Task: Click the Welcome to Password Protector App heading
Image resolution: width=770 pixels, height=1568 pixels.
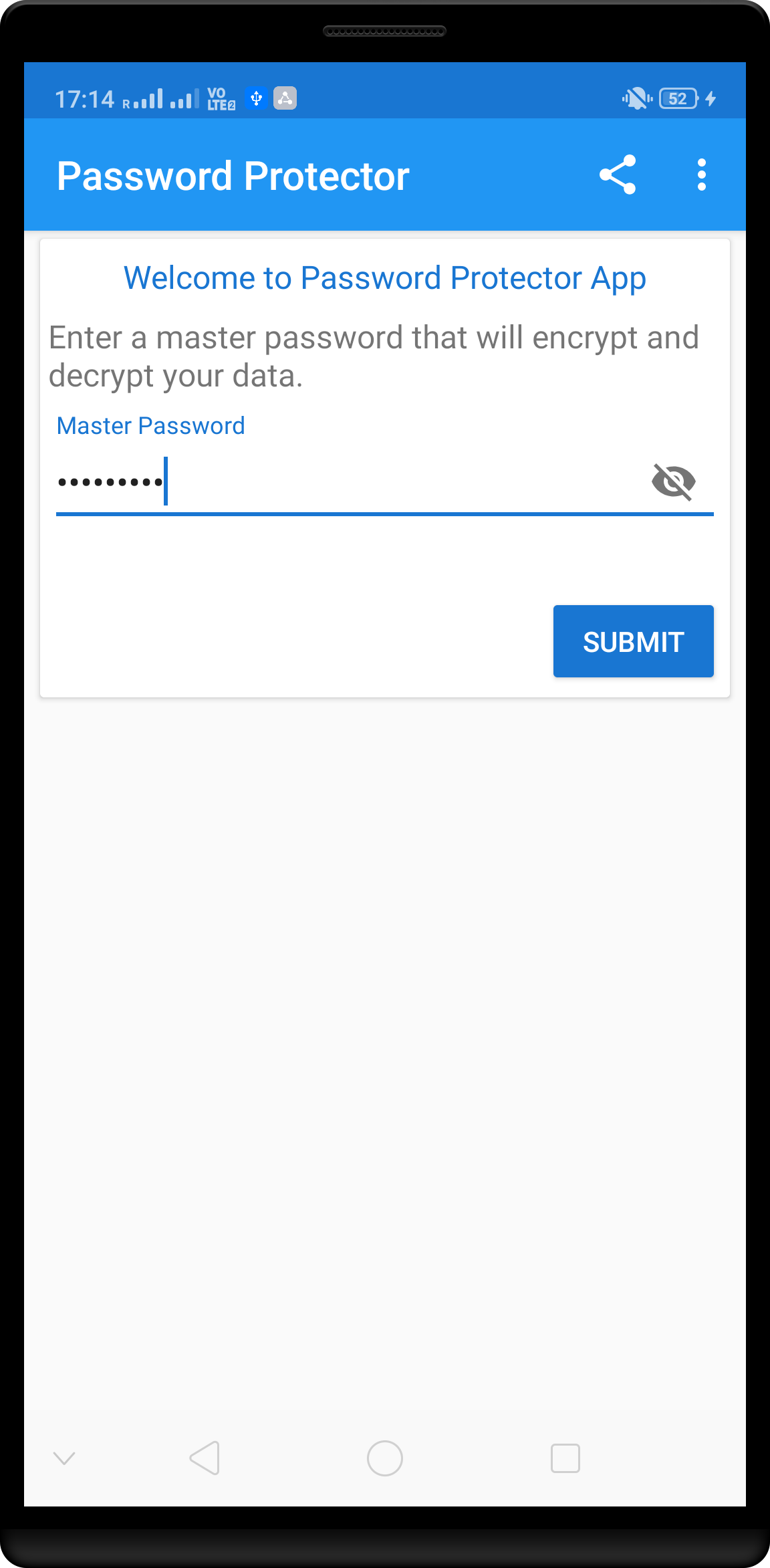Action: [385, 279]
